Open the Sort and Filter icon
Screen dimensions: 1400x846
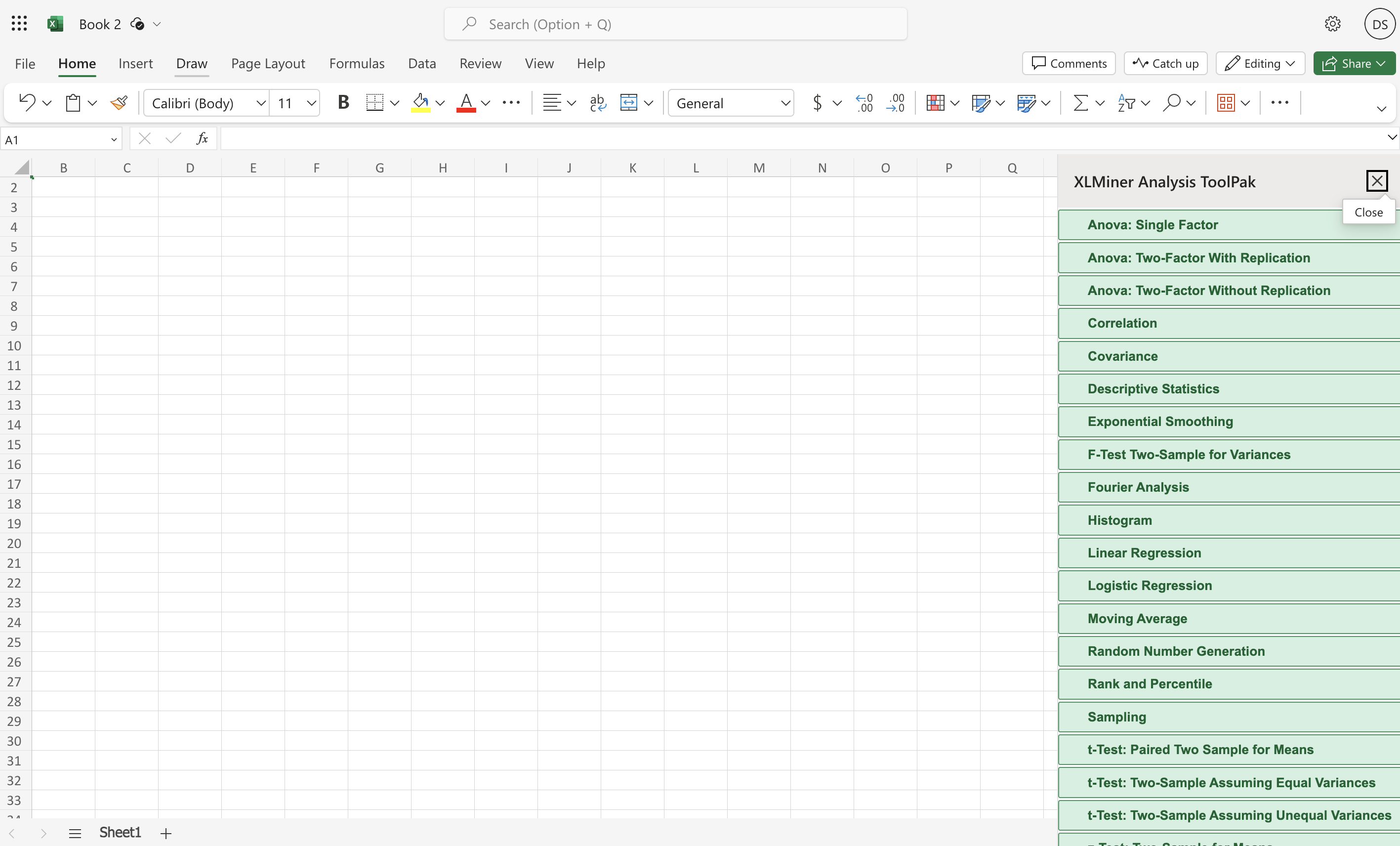(x=1126, y=103)
